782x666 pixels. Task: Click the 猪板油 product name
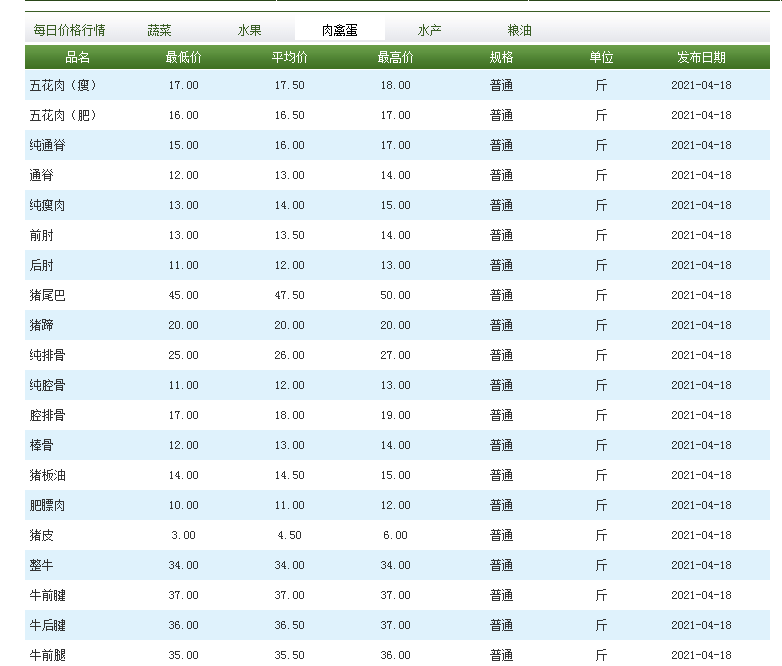(47, 475)
